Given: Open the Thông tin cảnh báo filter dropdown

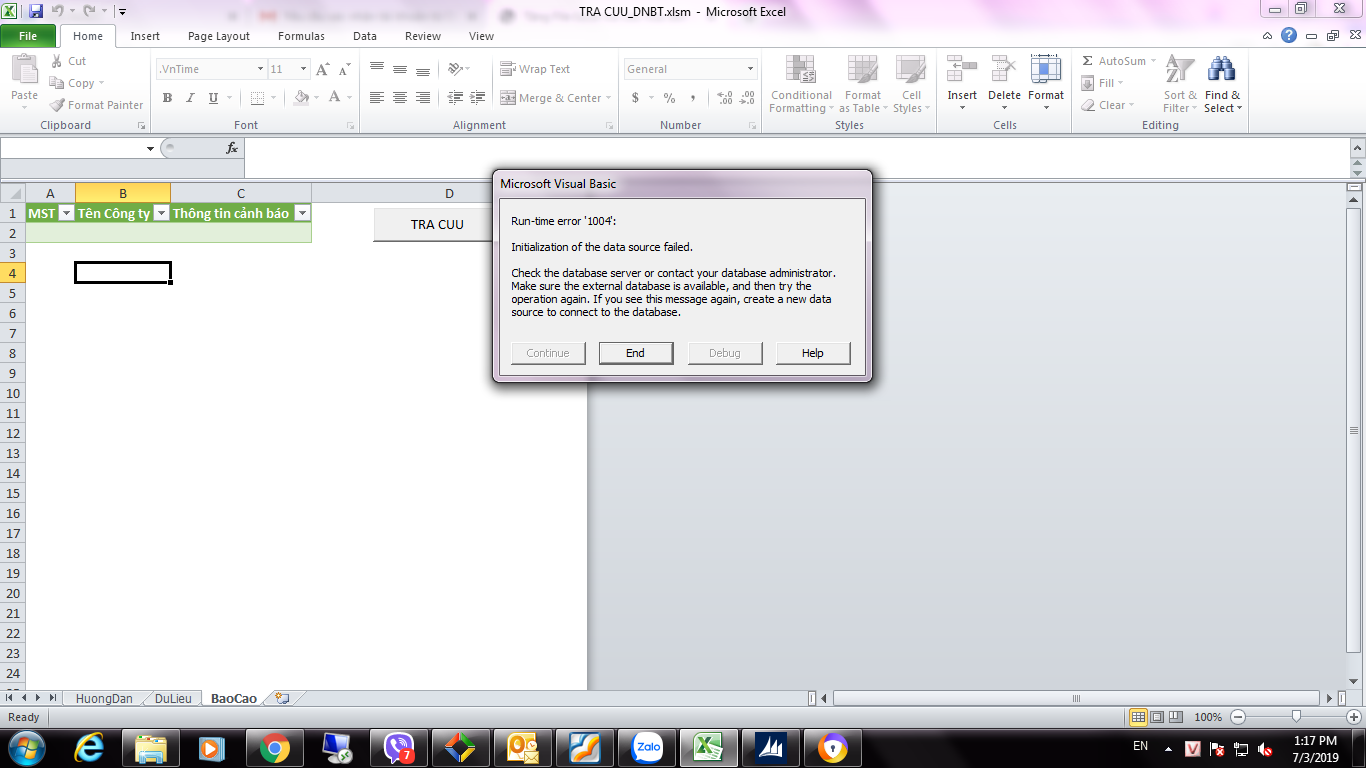Looking at the screenshot, I should coord(301,213).
